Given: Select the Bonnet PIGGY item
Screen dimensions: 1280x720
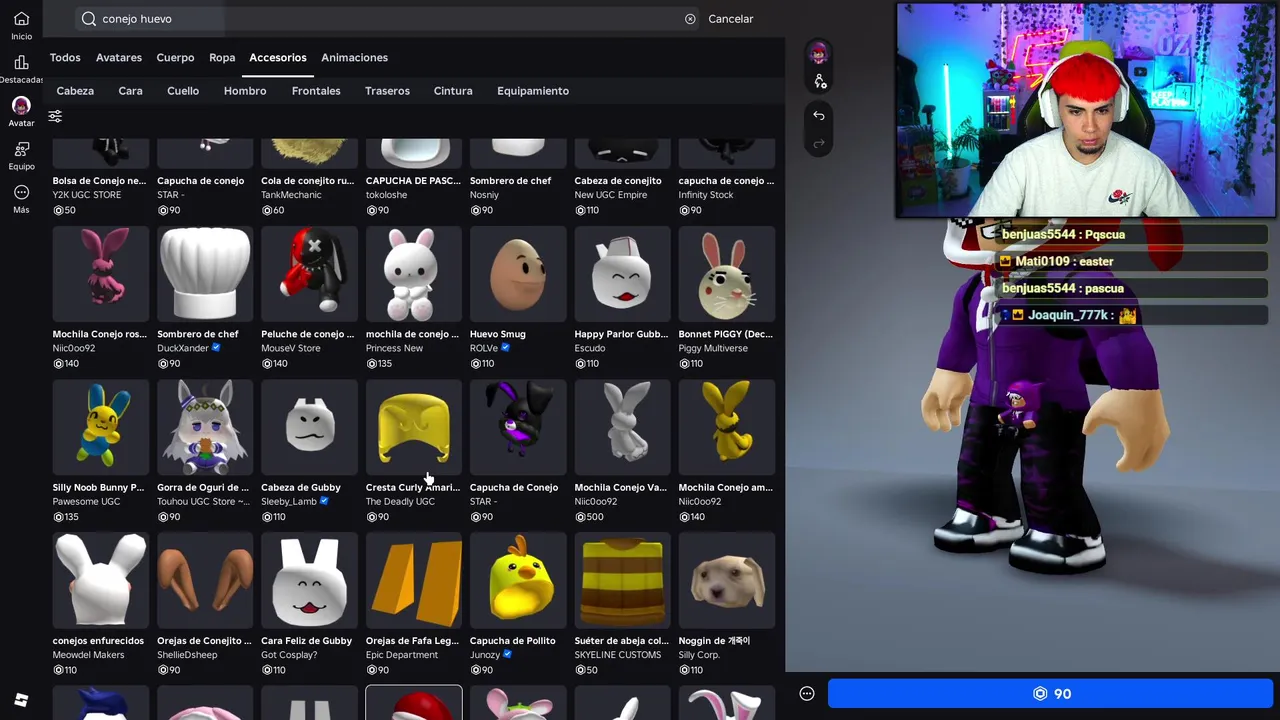Looking at the screenshot, I should coord(726,274).
